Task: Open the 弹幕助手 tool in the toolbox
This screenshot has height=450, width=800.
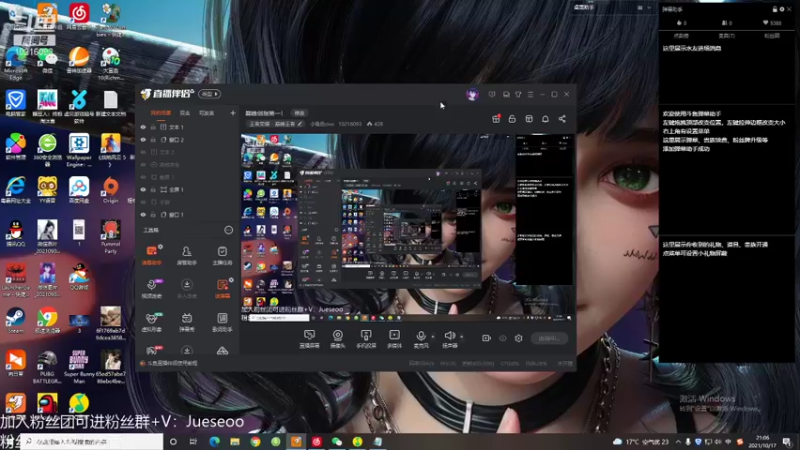Action: pos(152,255)
